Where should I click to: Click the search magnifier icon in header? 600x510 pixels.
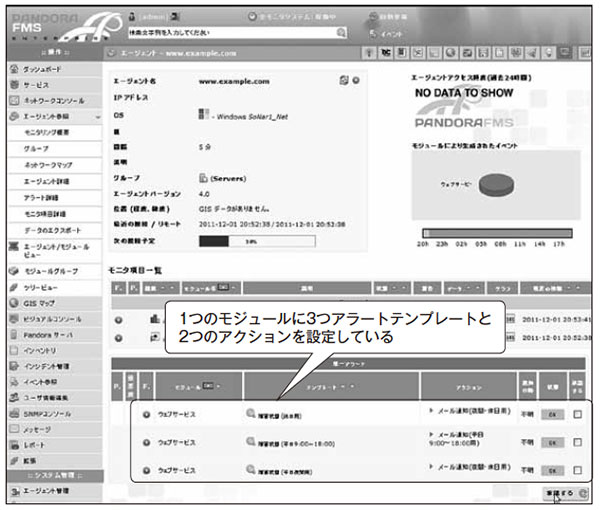pyautogui.click(x=341, y=33)
